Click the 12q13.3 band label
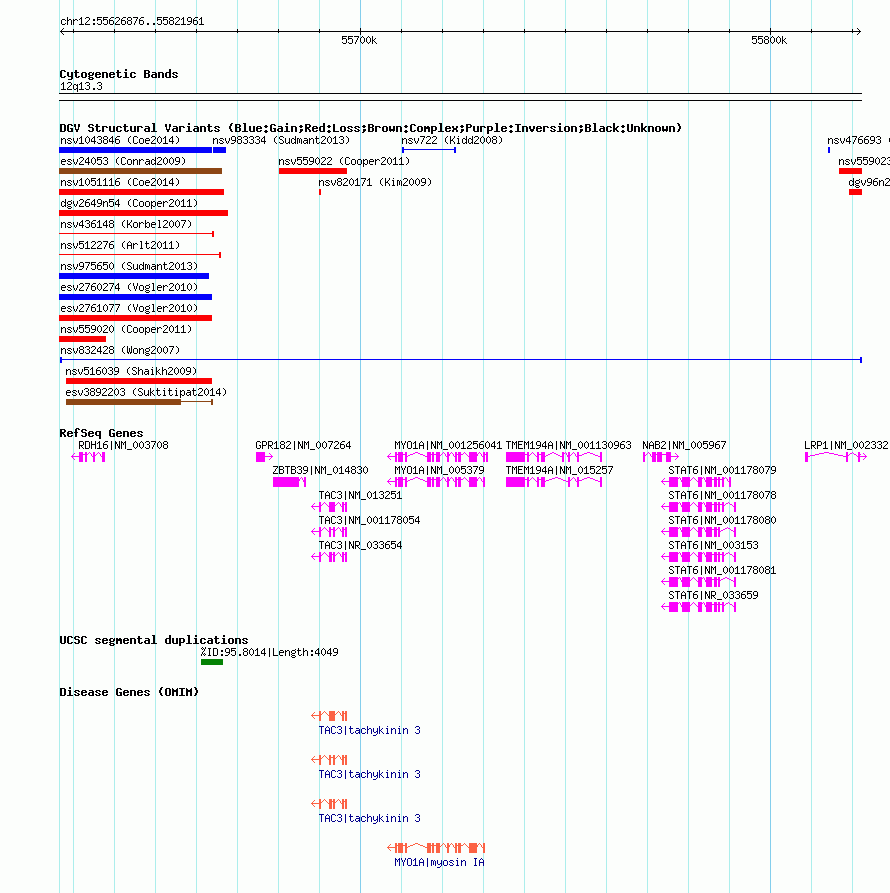The height and width of the screenshot is (893, 890). [81, 87]
